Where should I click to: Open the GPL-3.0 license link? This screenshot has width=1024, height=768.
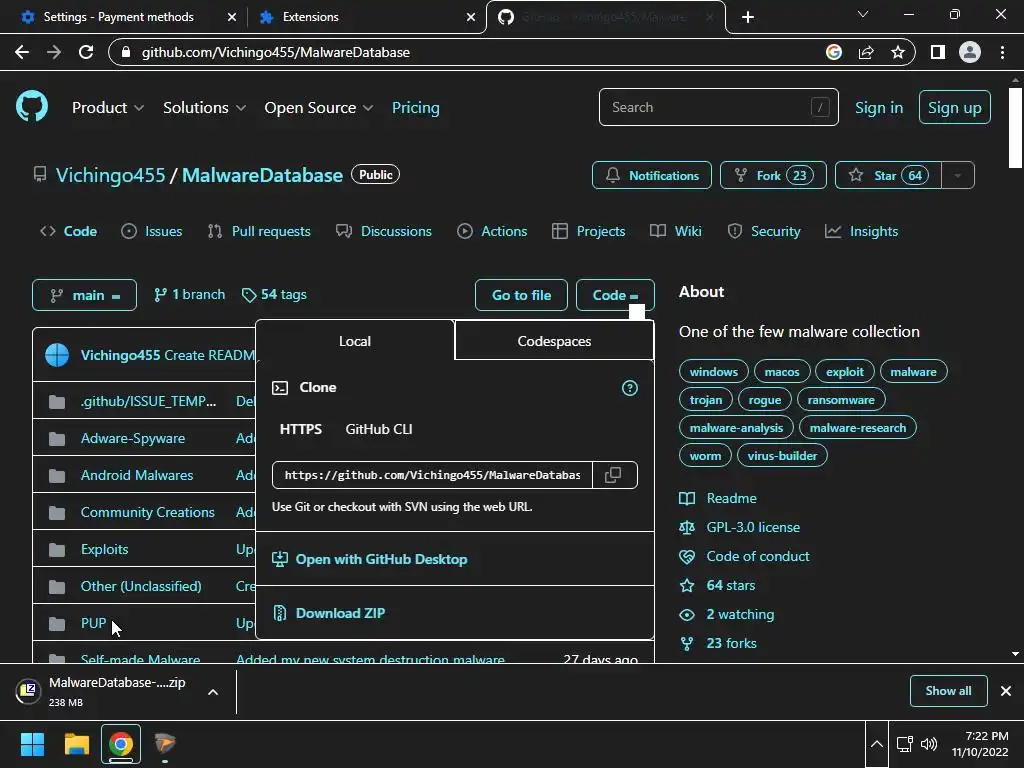[x=753, y=527]
